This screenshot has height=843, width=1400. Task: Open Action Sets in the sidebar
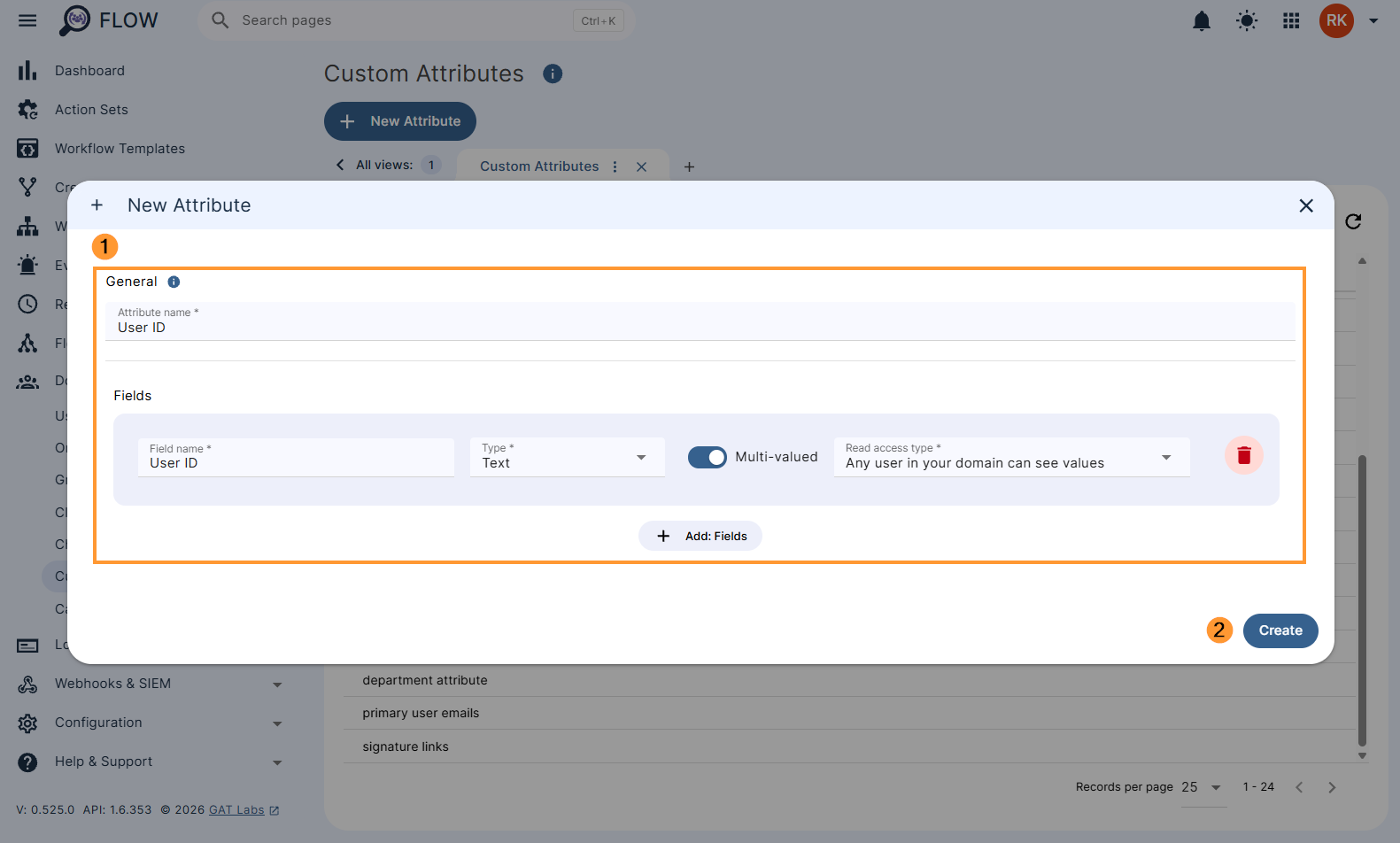click(91, 110)
